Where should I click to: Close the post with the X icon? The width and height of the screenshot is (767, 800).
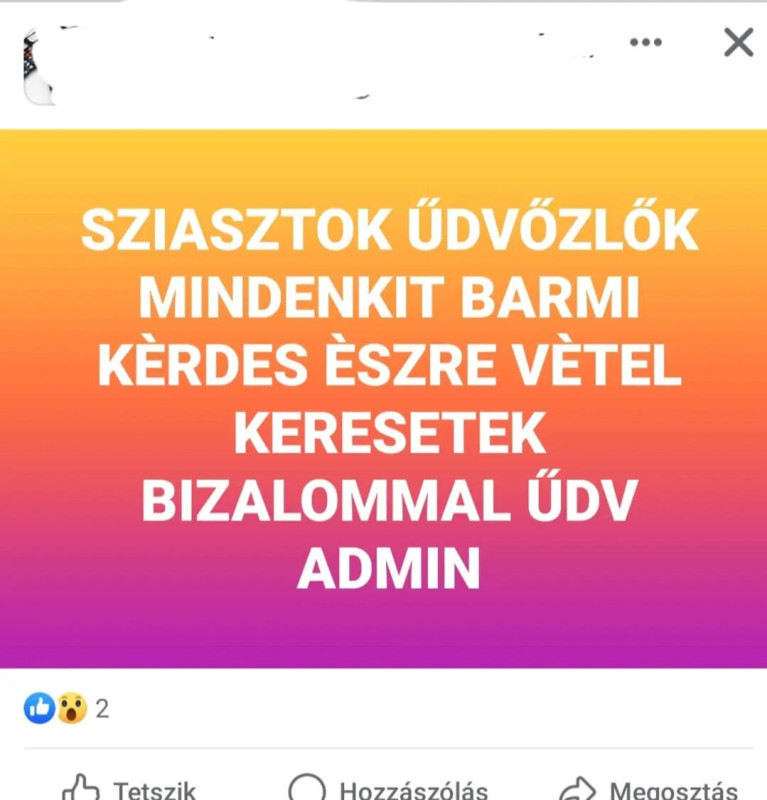738,42
